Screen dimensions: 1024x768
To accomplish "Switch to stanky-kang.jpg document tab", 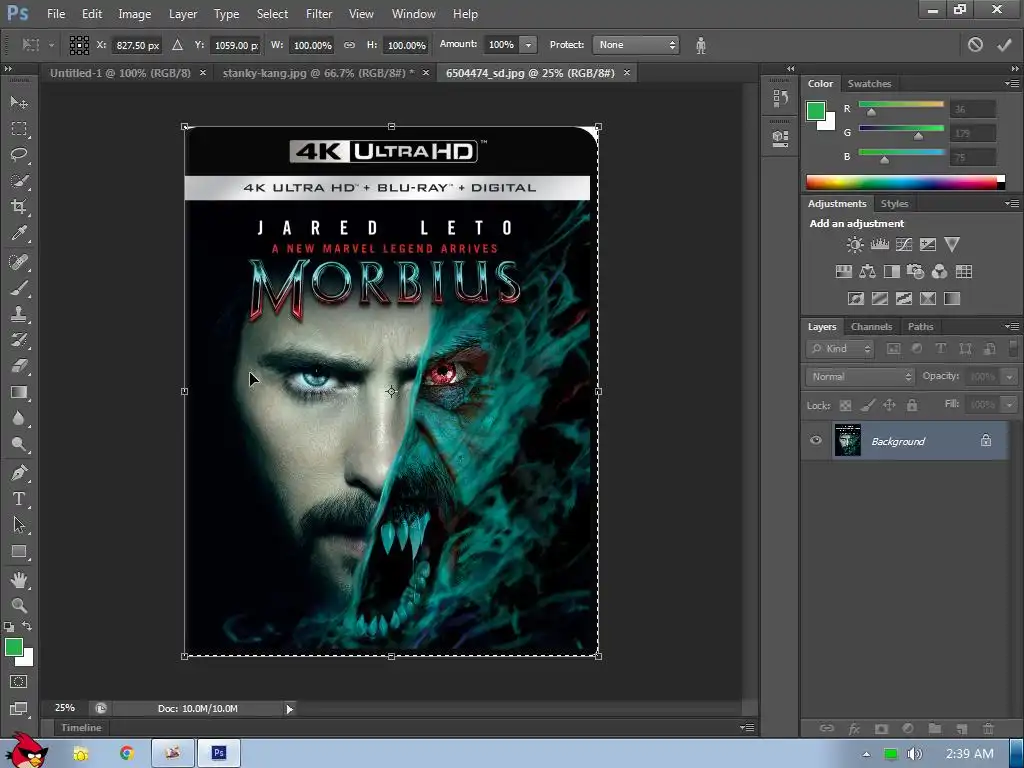I will tap(318, 73).
